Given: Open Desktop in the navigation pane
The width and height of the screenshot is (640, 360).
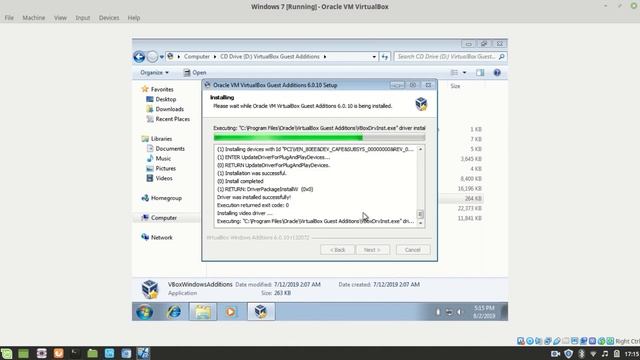Looking at the screenshot, I should 161,99.
